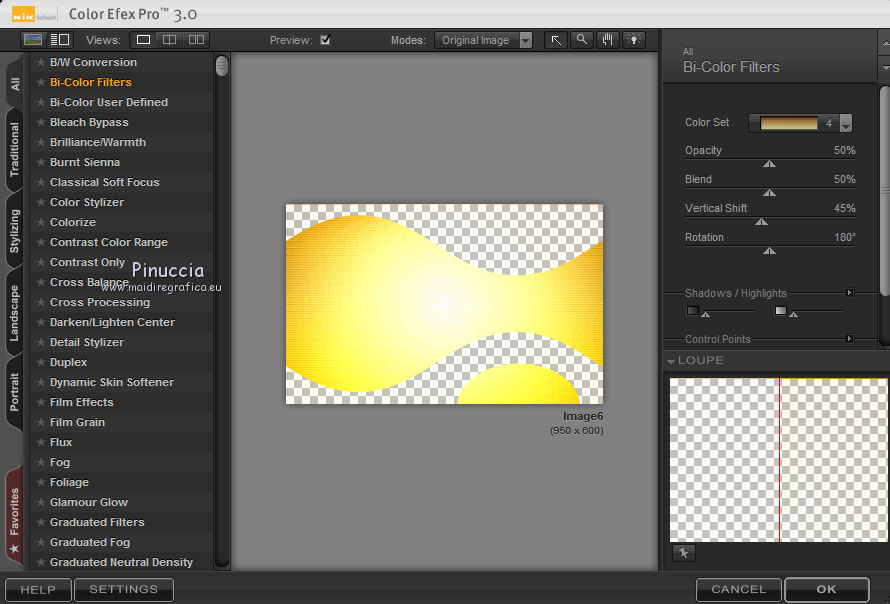This screenshot has width=890, height=604.
Task: Click the pin icon below the loupe
Action: (683, 552)
